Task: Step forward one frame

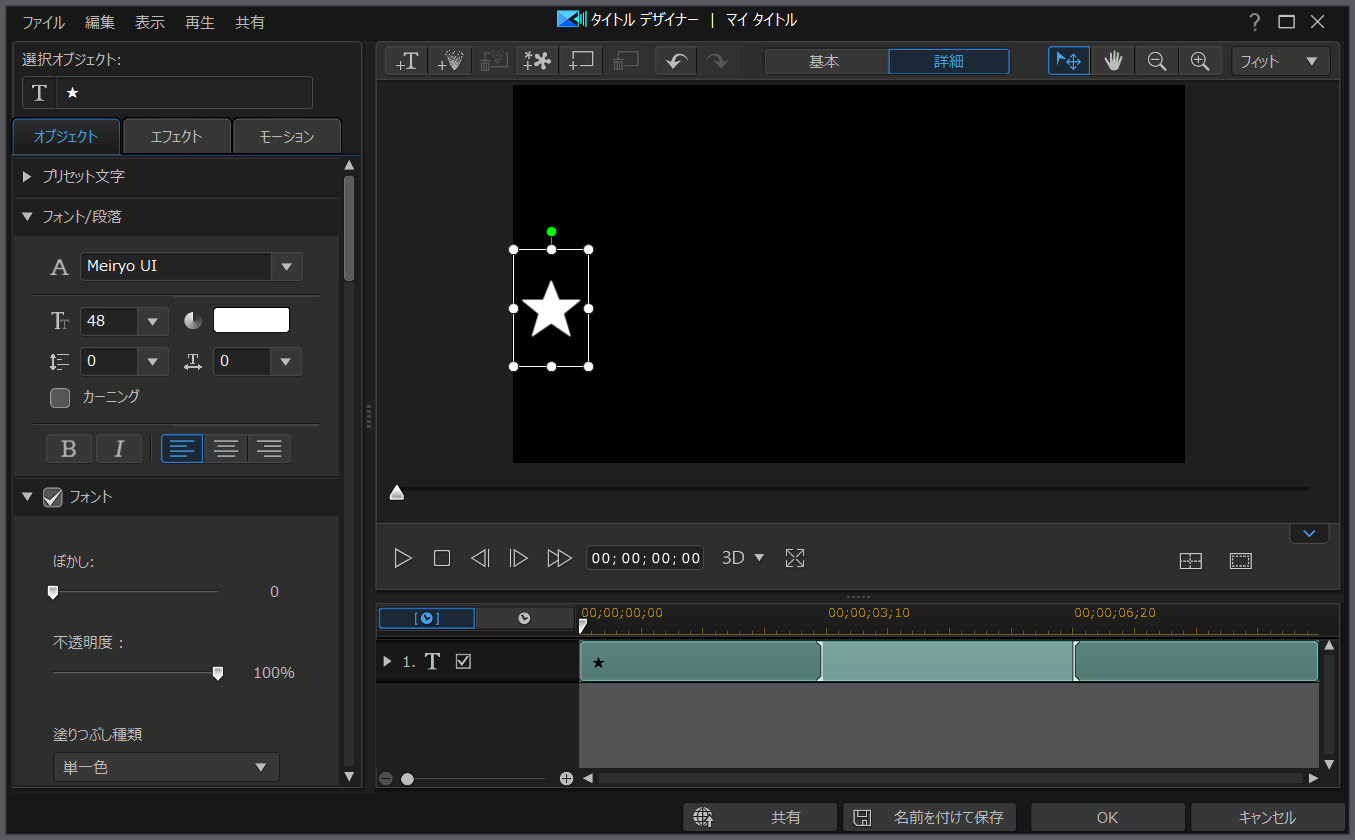Action: pos(518,558)
